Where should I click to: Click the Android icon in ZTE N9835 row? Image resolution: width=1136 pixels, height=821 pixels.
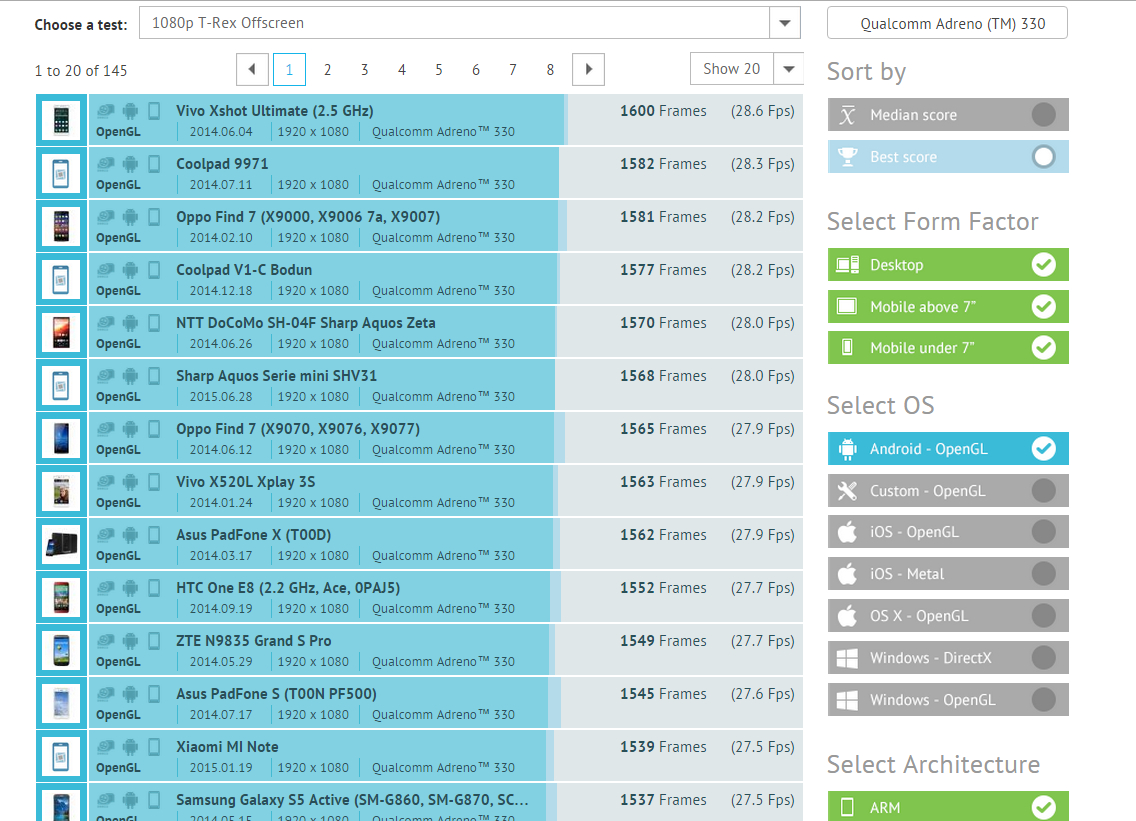click(x=130, y=641)
